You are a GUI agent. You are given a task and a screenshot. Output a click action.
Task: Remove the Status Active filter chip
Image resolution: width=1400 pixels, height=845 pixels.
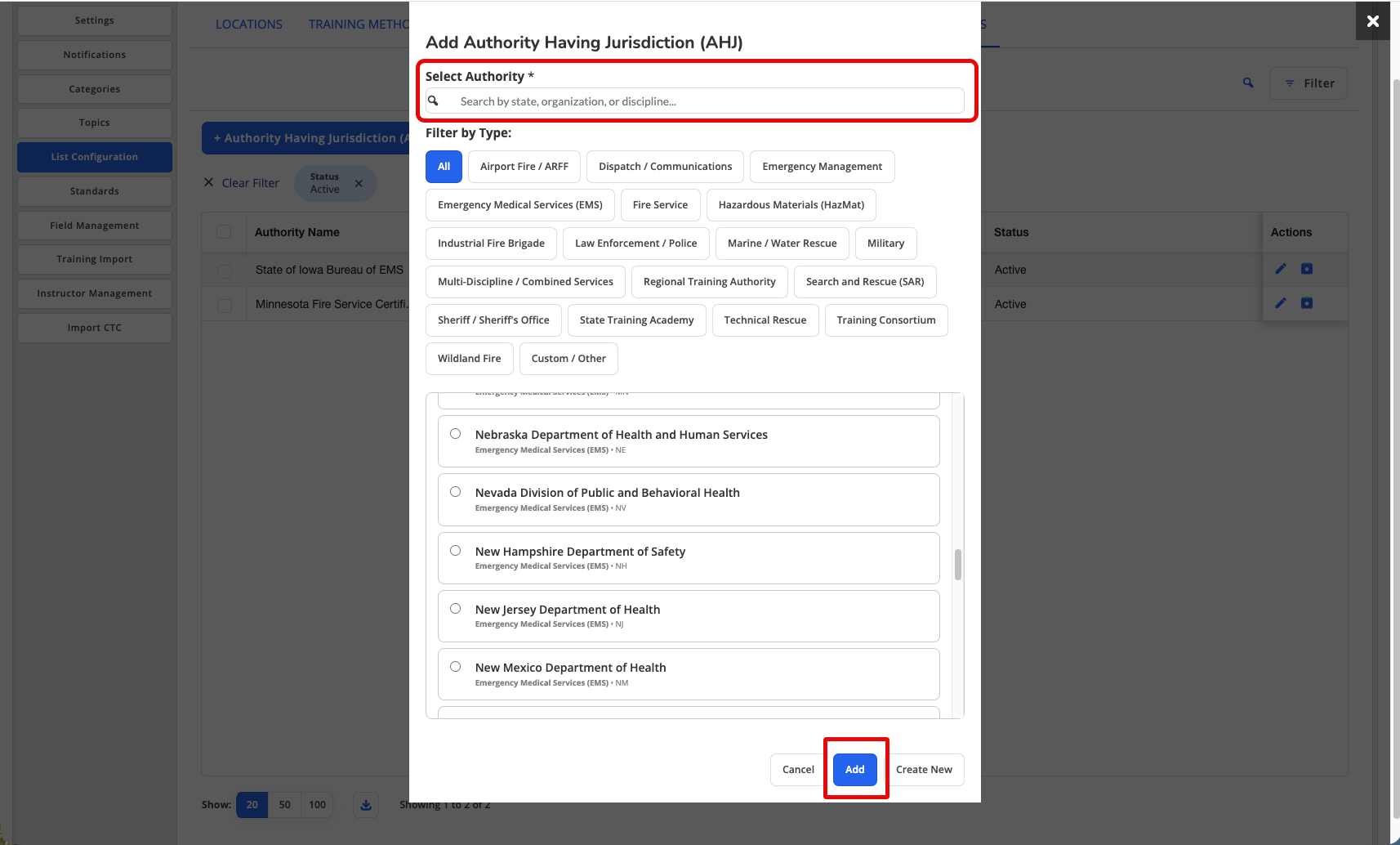359,183
